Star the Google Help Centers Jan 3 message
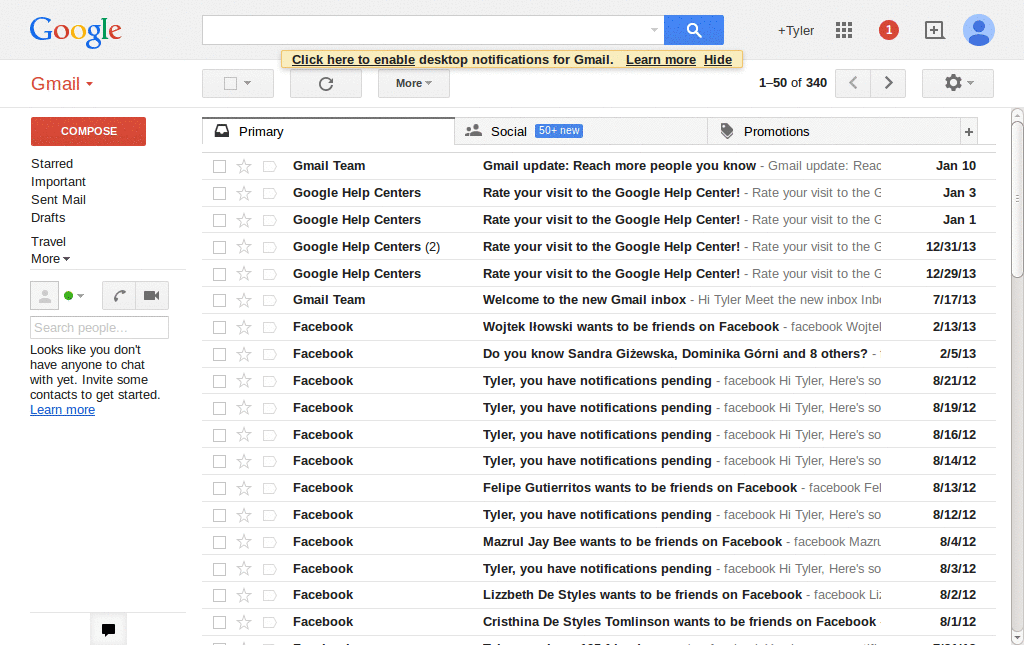The image size is (1024, 645). tap(244, 193)
